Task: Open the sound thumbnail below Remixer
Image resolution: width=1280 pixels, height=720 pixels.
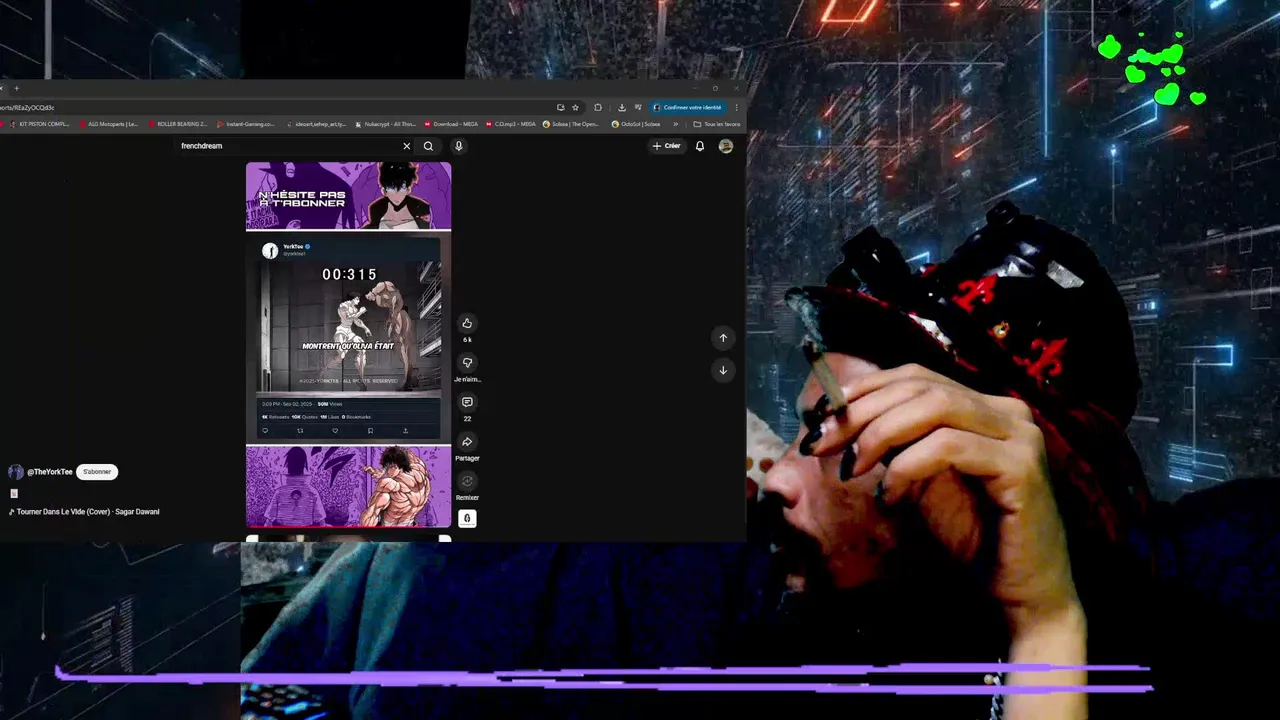Action: tap(467, 518)
